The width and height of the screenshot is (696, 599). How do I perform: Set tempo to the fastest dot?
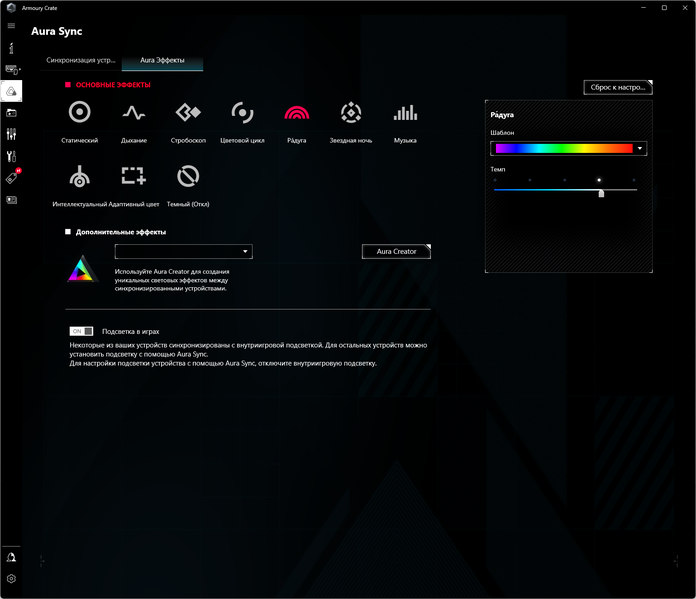coord(634,180)
